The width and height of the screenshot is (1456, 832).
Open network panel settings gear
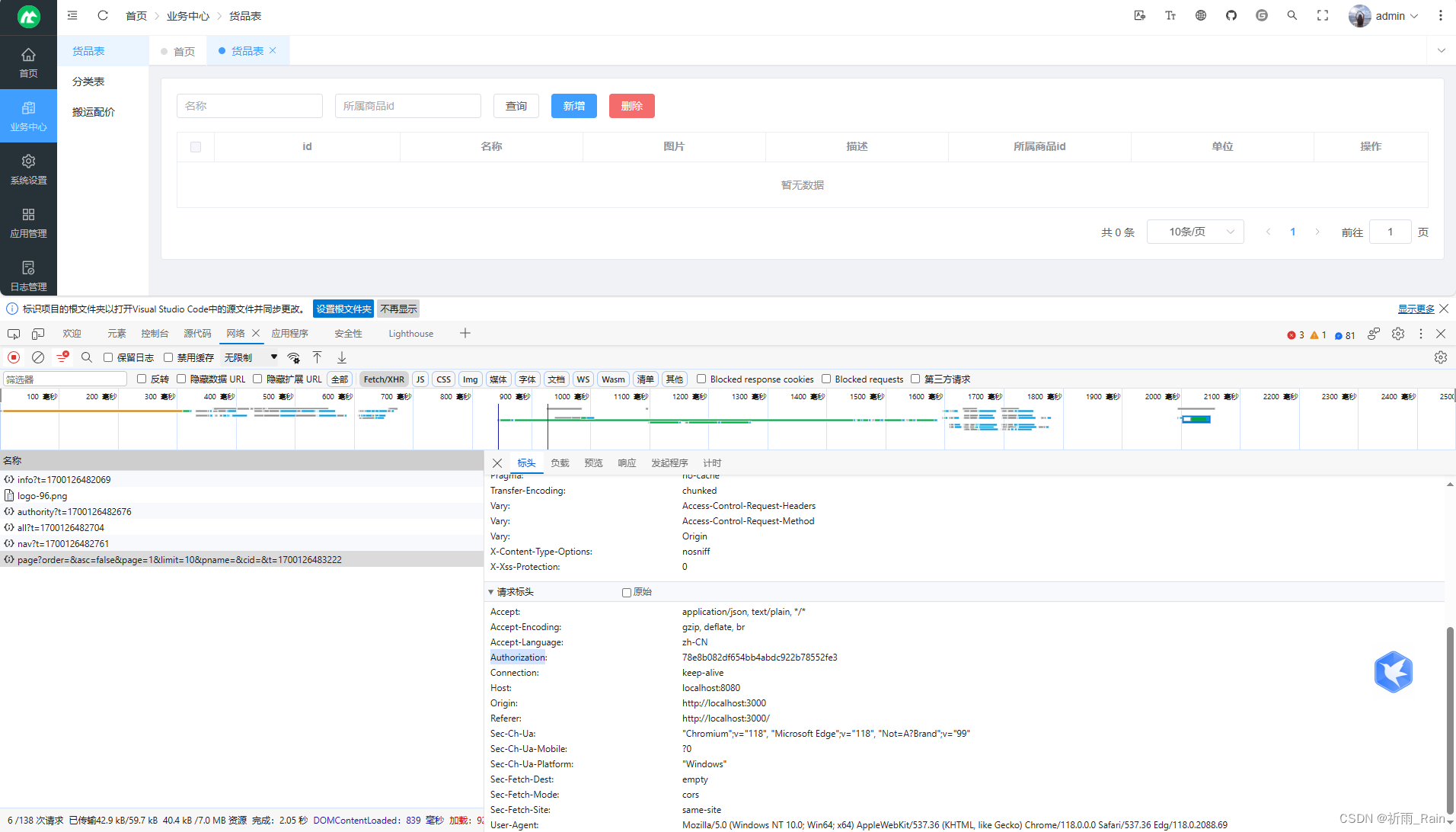pos(1440,357)
